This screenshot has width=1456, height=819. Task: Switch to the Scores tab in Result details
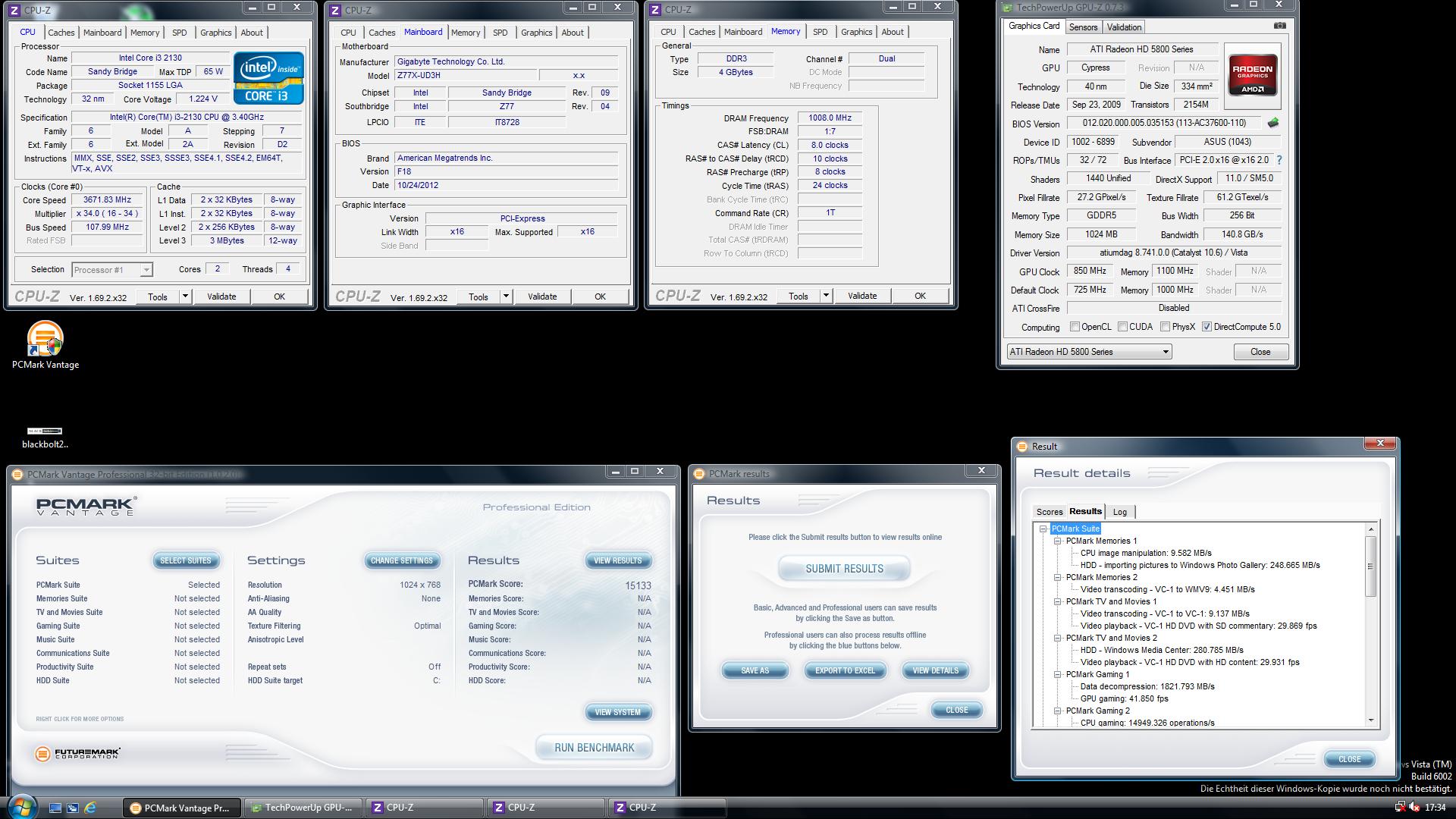pos(1050,512)
